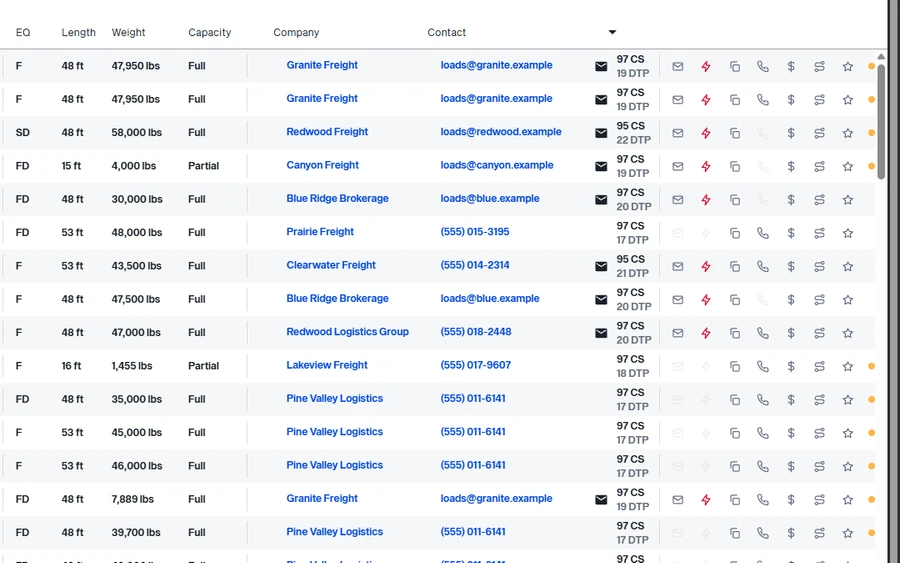Hit lightning icon in Blue Ridge 47,500 lbs row
Viewport: 900px width, 563px height.
pos(706,300)
